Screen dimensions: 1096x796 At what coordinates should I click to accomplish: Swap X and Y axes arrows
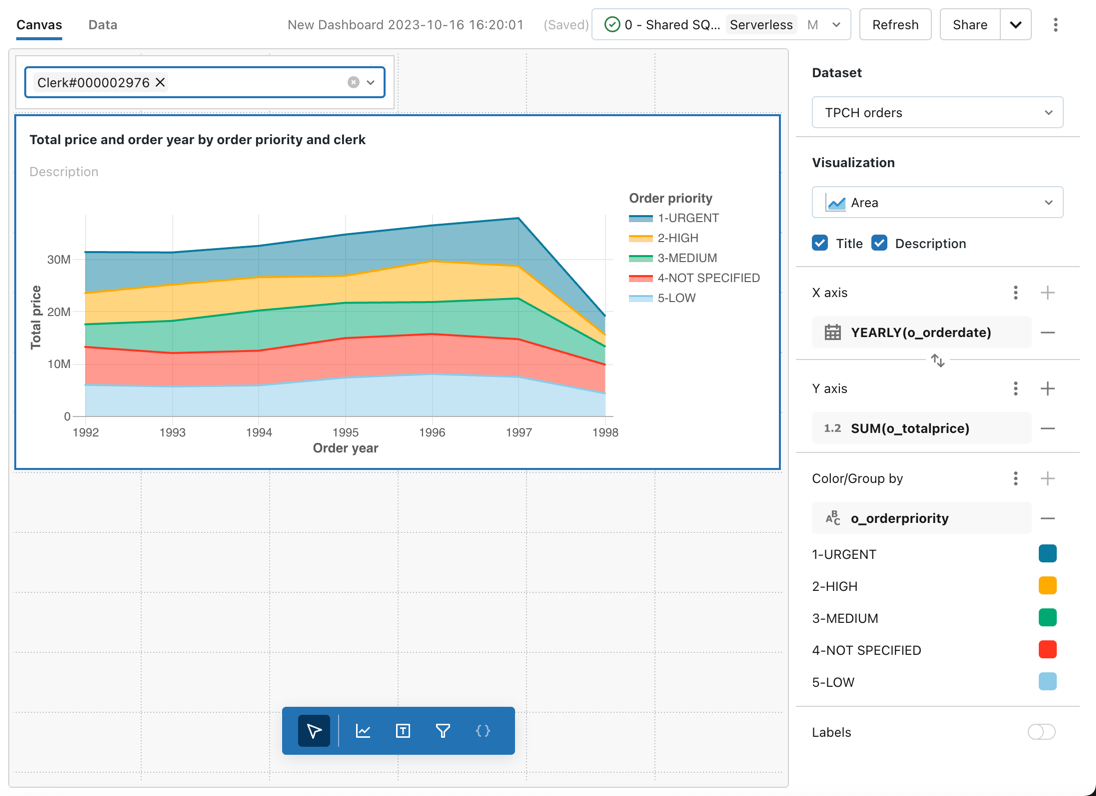[937, 360]
